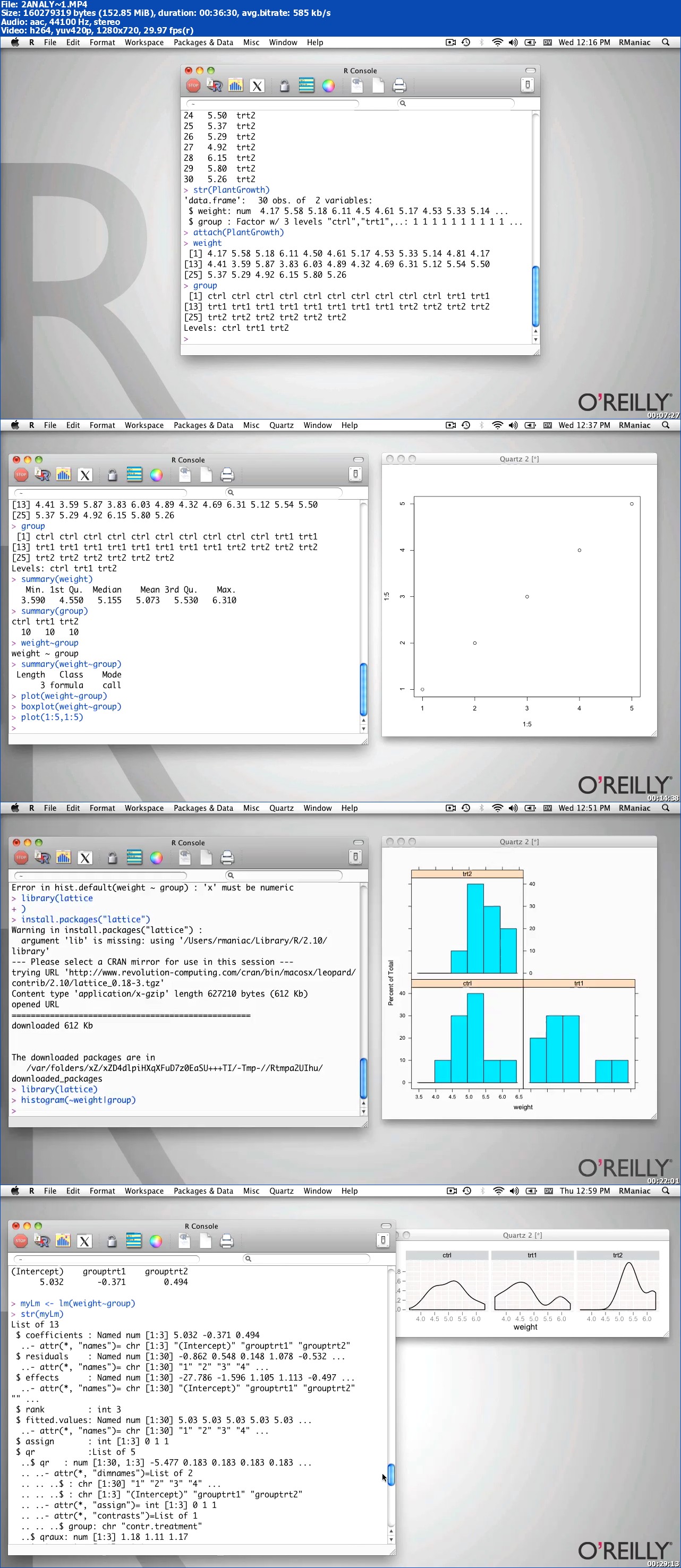Click the Source script R icon, 12:16 PM console
Image resolution: width=681 pixels, height=1568 pixels.
[x=214, y=86]
